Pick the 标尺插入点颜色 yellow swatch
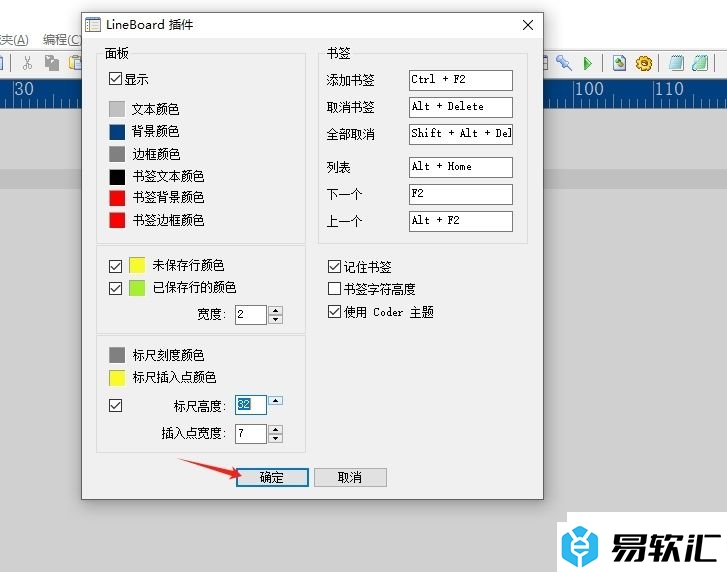 [117, 378]
